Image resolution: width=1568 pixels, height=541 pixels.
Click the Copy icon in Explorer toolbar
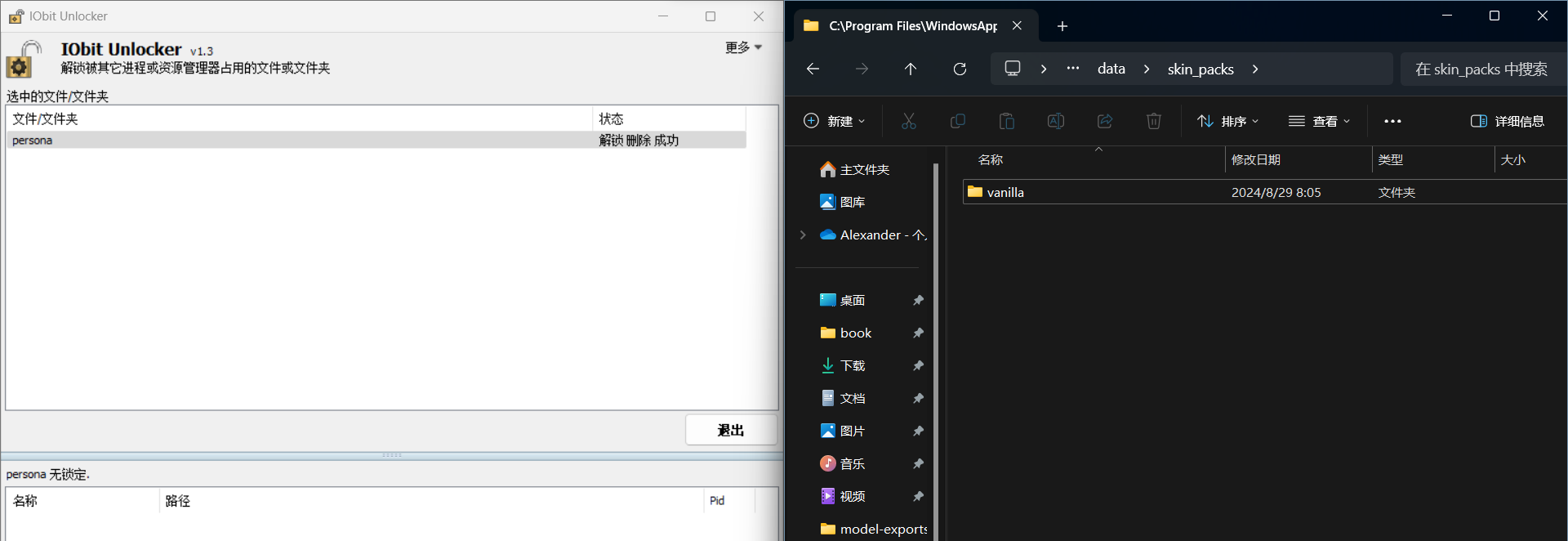coord(958,121)
